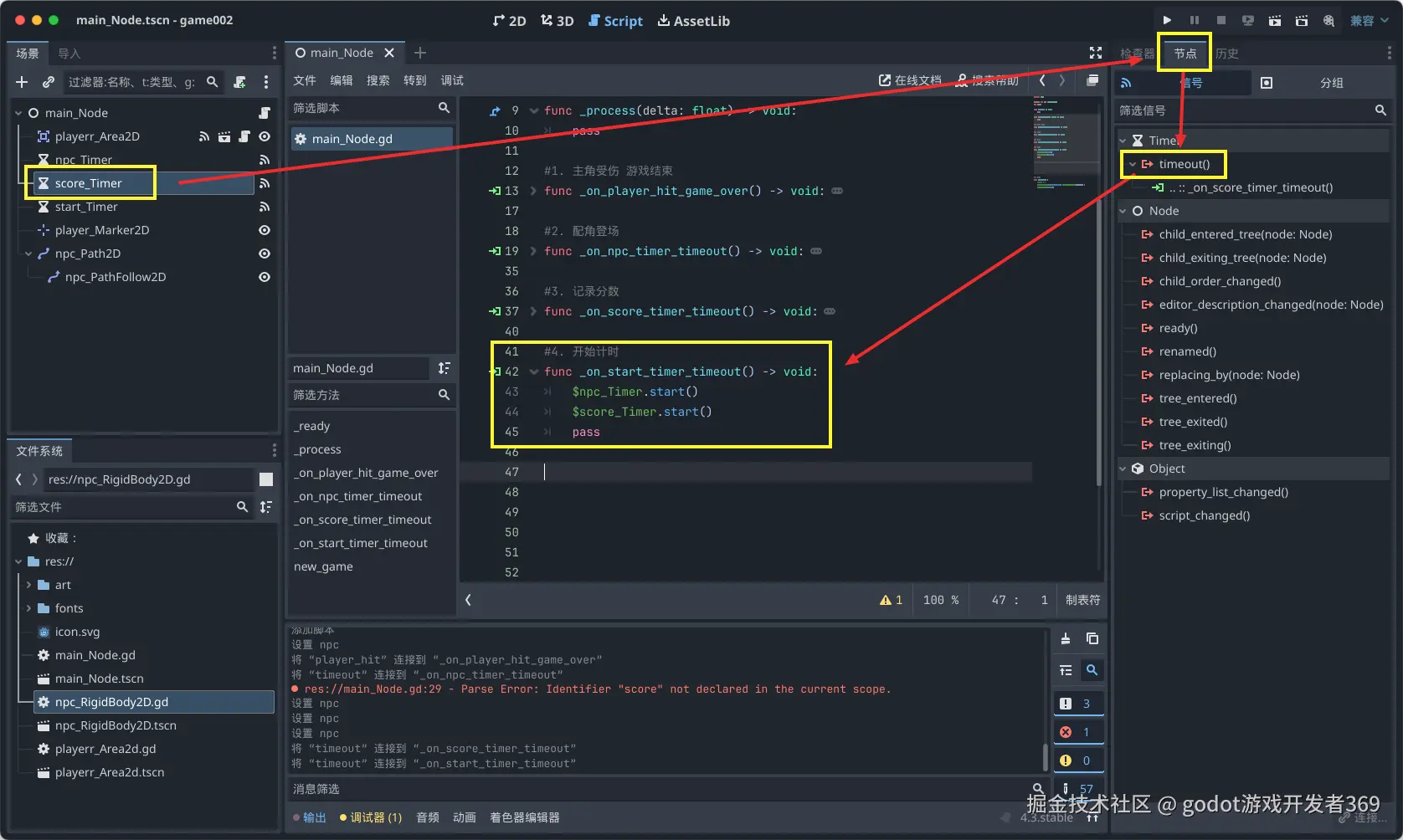Clear the output with the broom icon

pos(1066,638)
